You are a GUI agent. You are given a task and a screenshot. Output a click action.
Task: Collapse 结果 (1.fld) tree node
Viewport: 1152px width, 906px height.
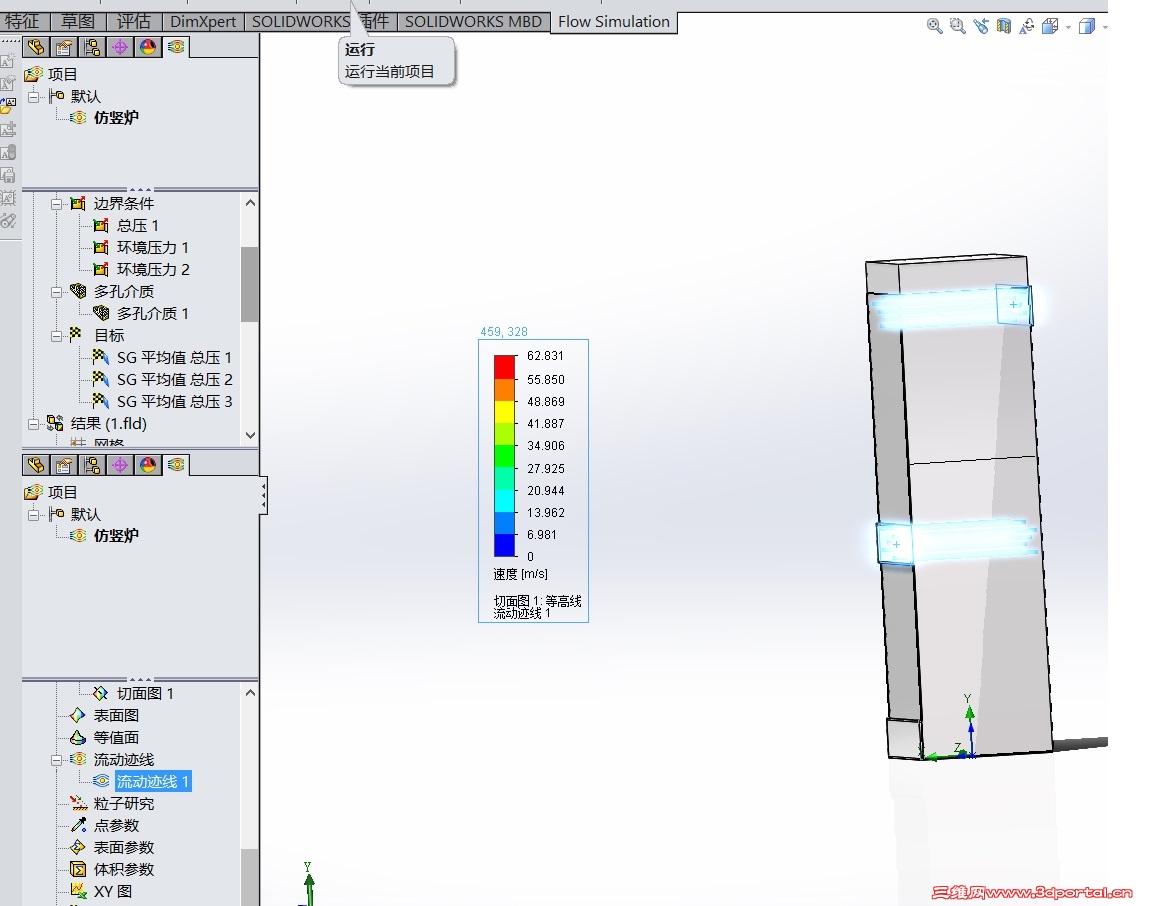pos(34,424)
